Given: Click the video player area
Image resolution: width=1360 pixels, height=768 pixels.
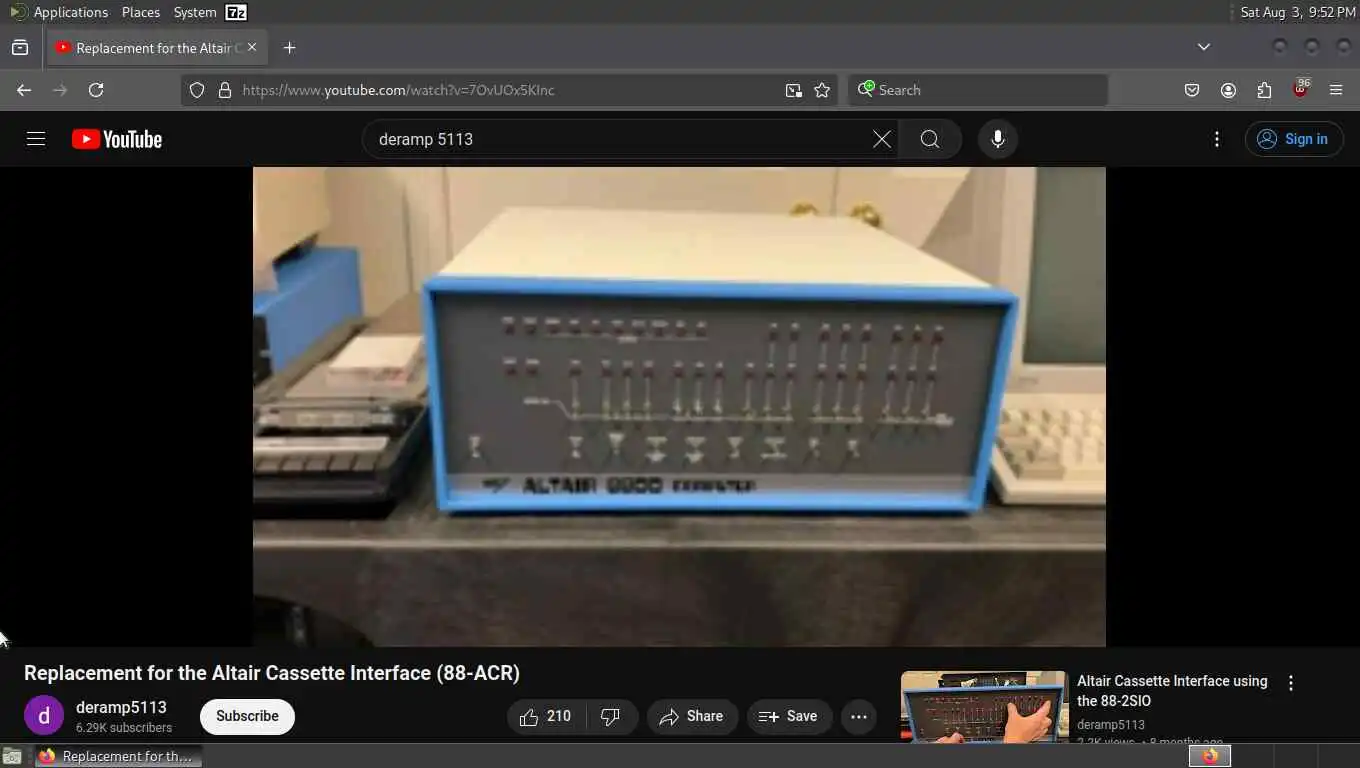Looking at the screenshot, I should [x=679, y=406].
